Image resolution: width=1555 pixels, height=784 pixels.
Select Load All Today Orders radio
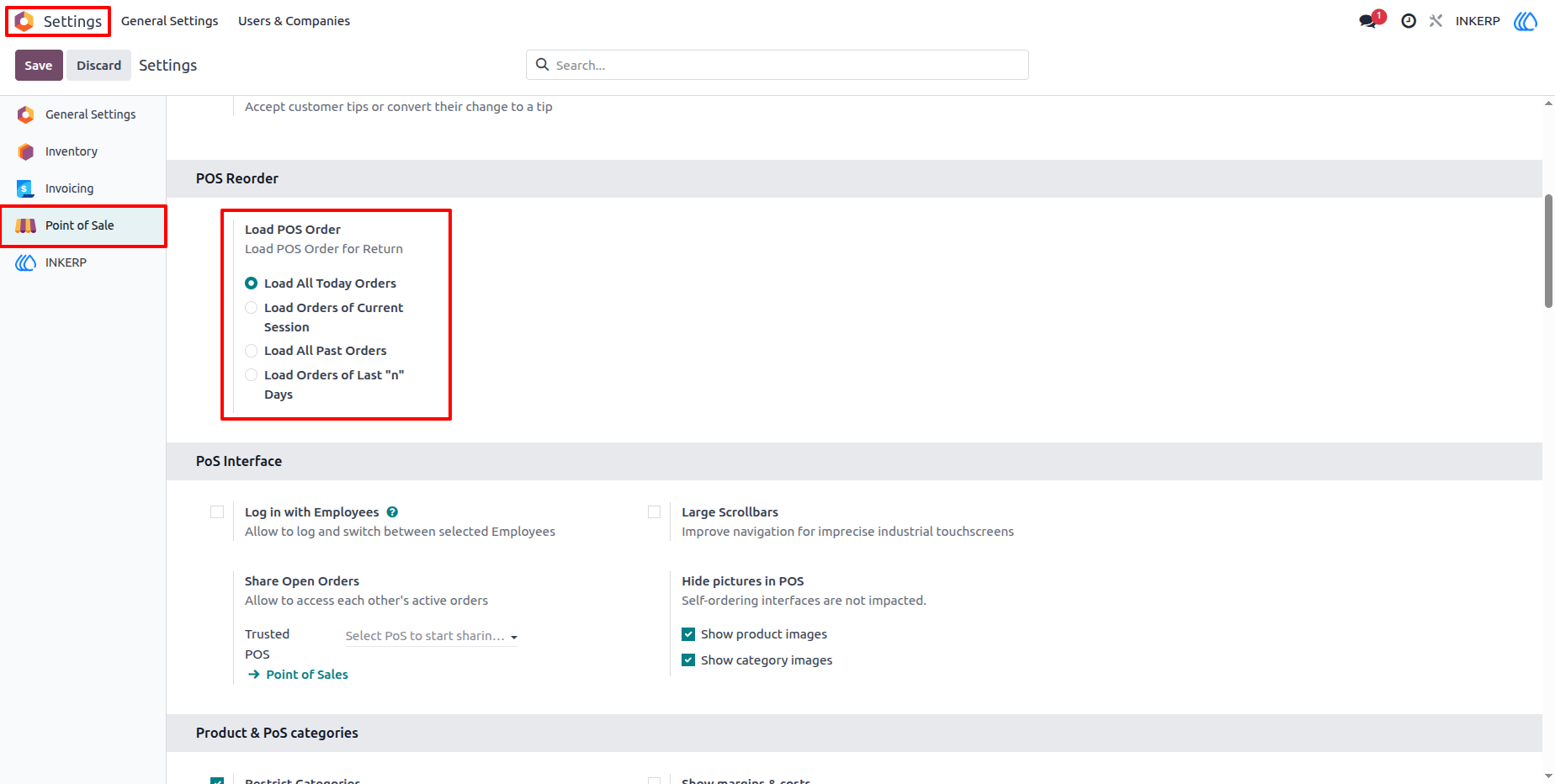pyautogui.click(x=251, y=283)
